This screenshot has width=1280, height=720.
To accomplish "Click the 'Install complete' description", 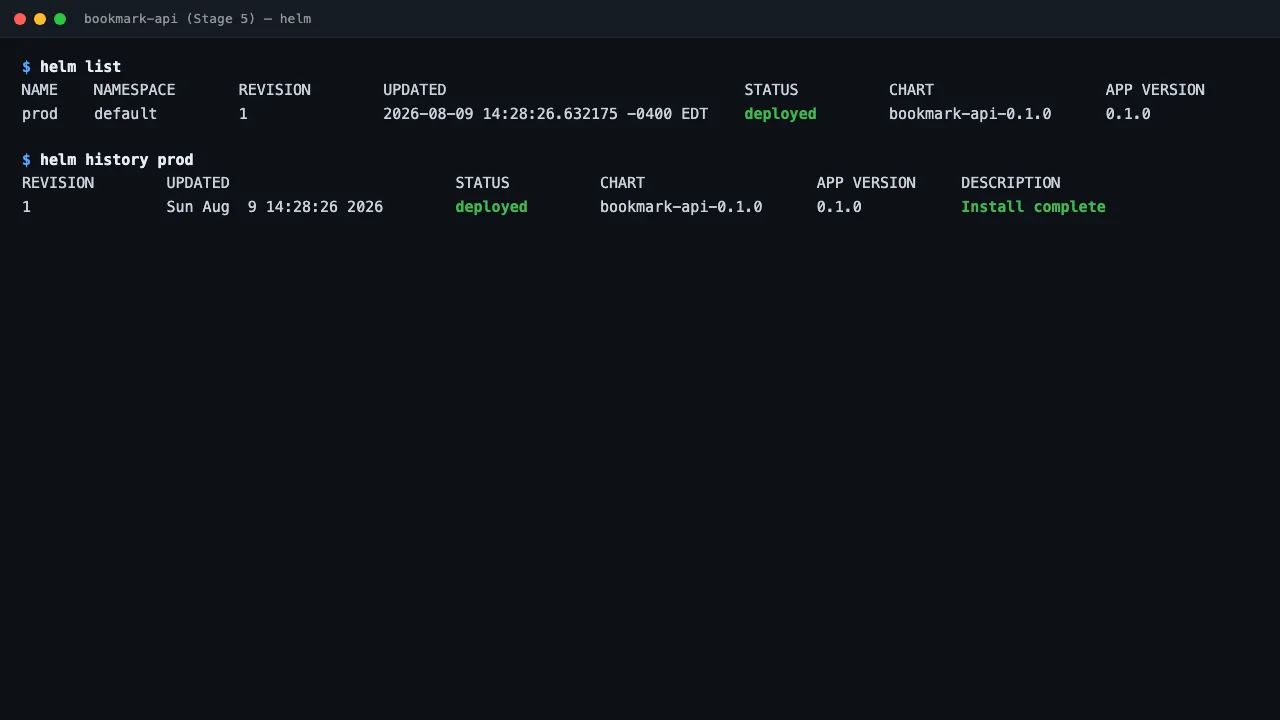I will [x=1033, y=207].
